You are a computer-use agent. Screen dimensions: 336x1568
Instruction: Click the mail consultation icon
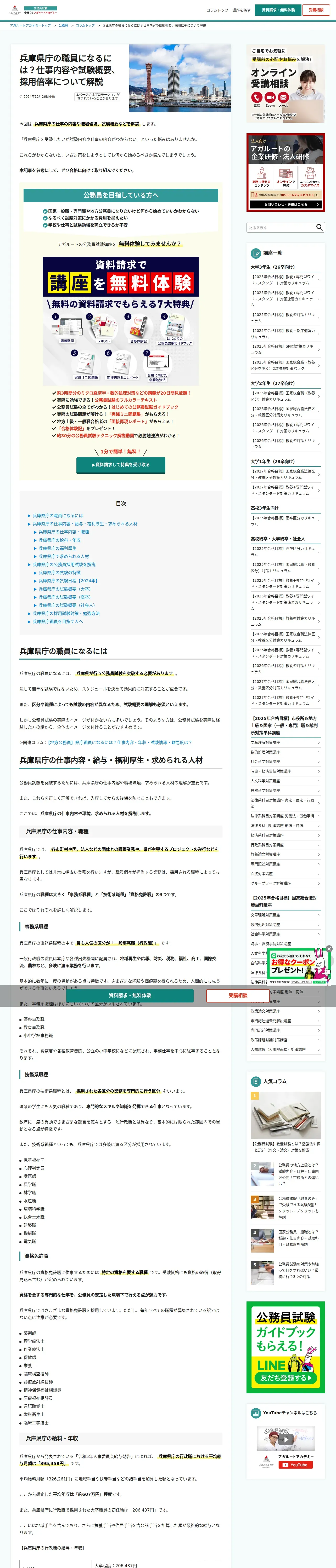pyautogui.click(x=284, y=97)
